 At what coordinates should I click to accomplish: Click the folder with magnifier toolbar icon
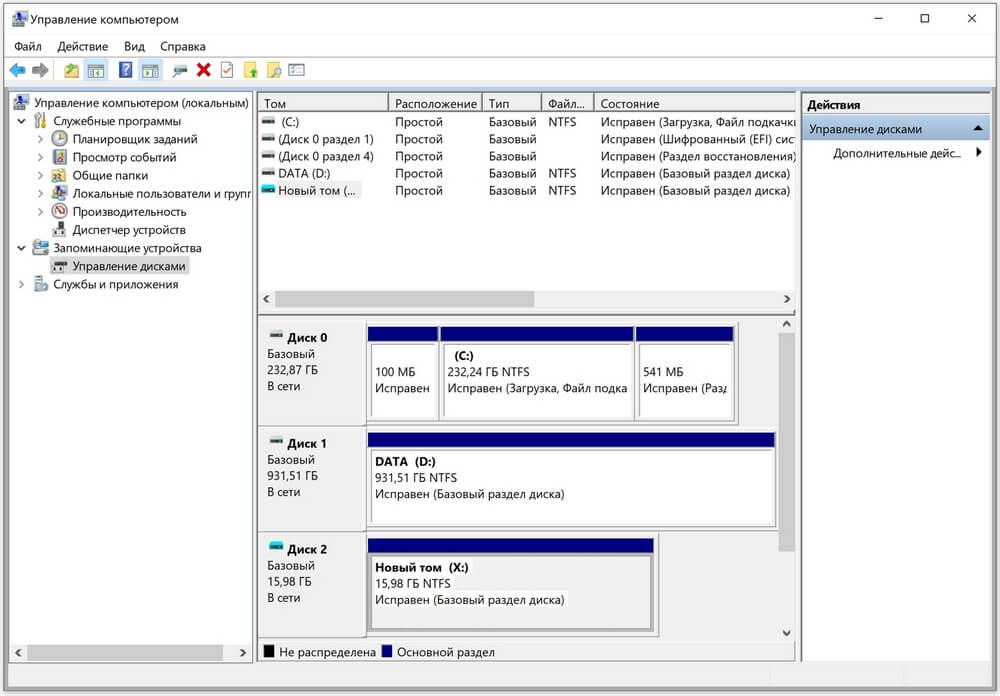point(273,70)
